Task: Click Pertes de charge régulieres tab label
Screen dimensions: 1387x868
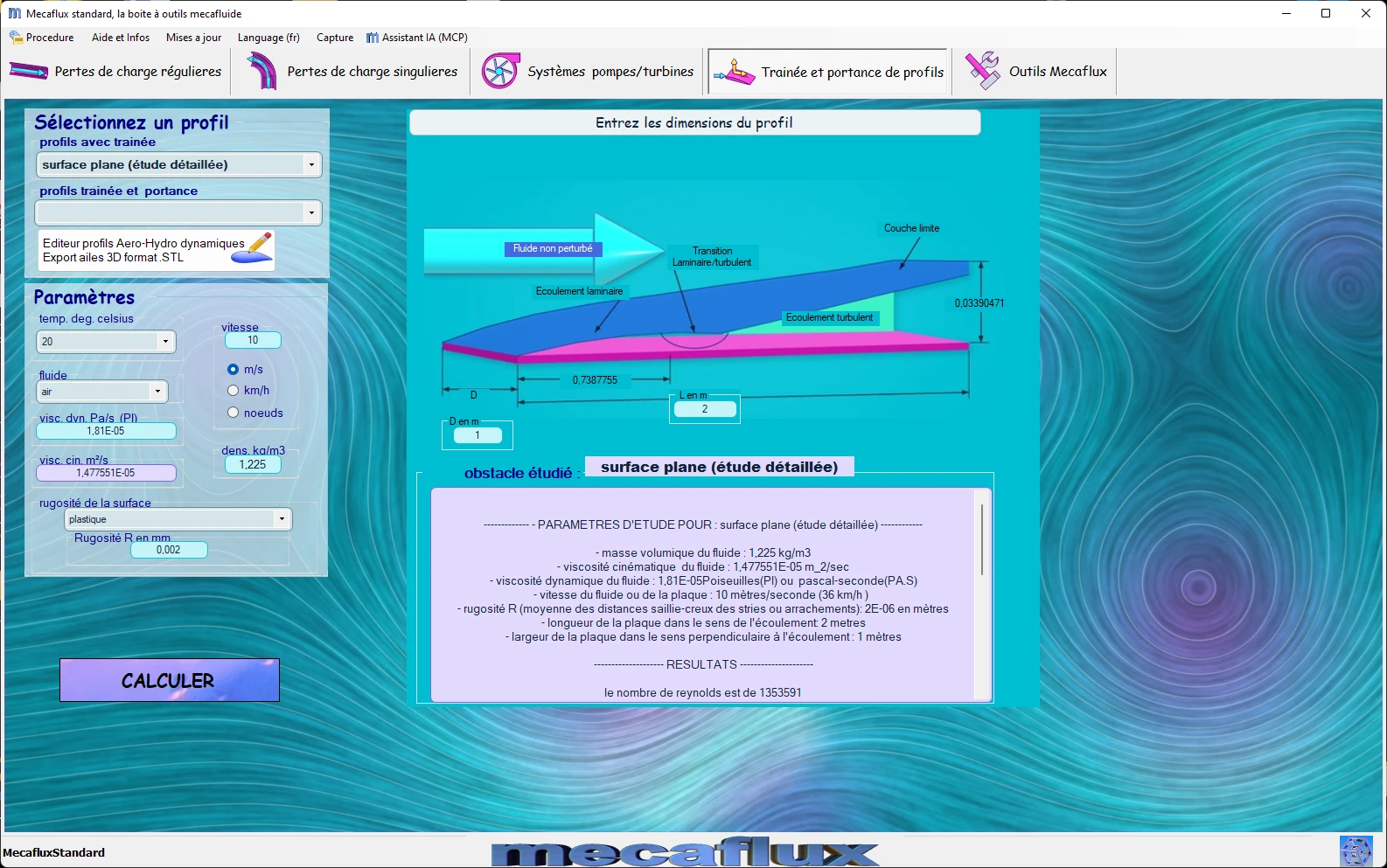Action: (138, 72)
